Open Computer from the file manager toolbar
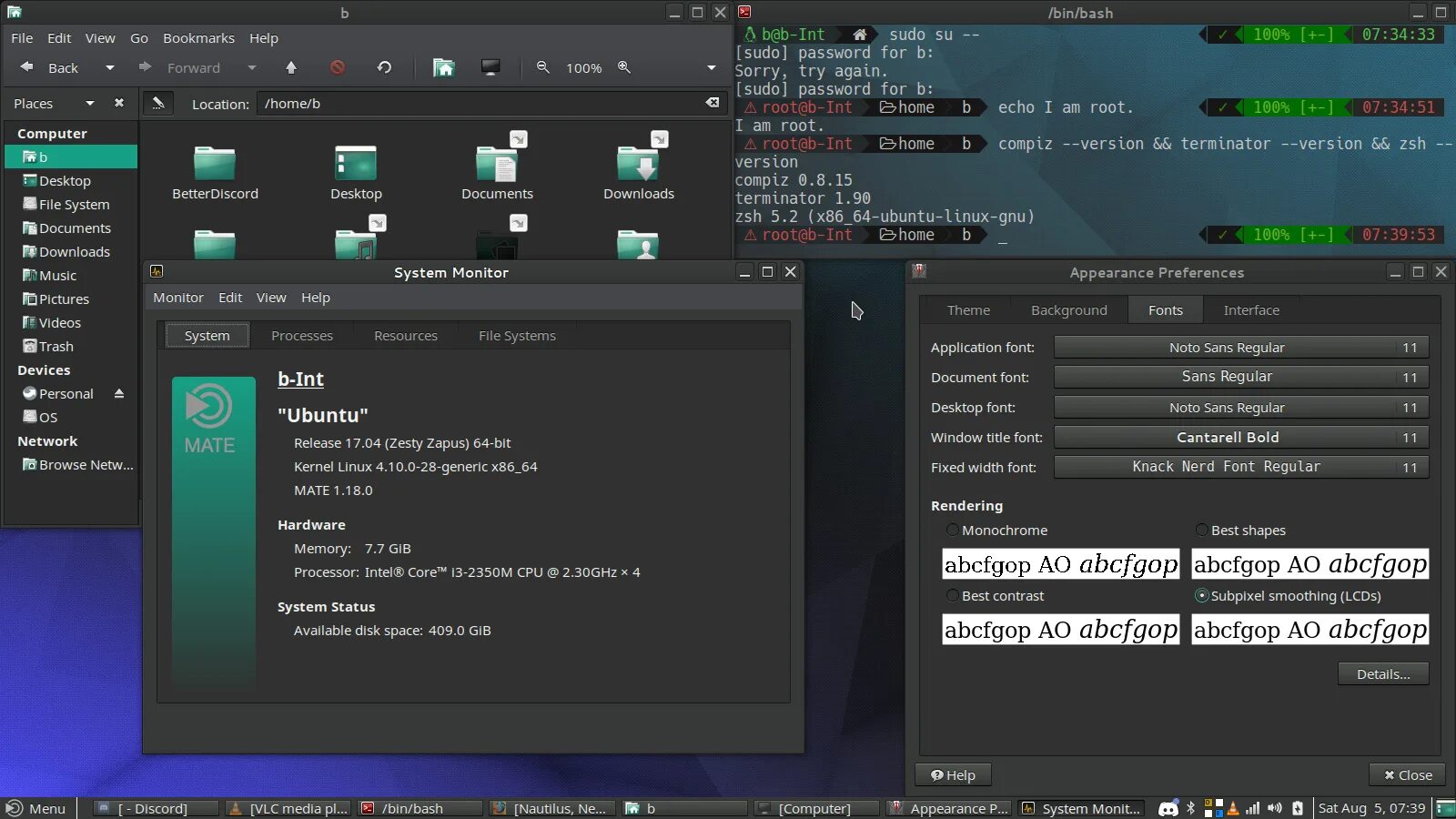 [490, 67]
